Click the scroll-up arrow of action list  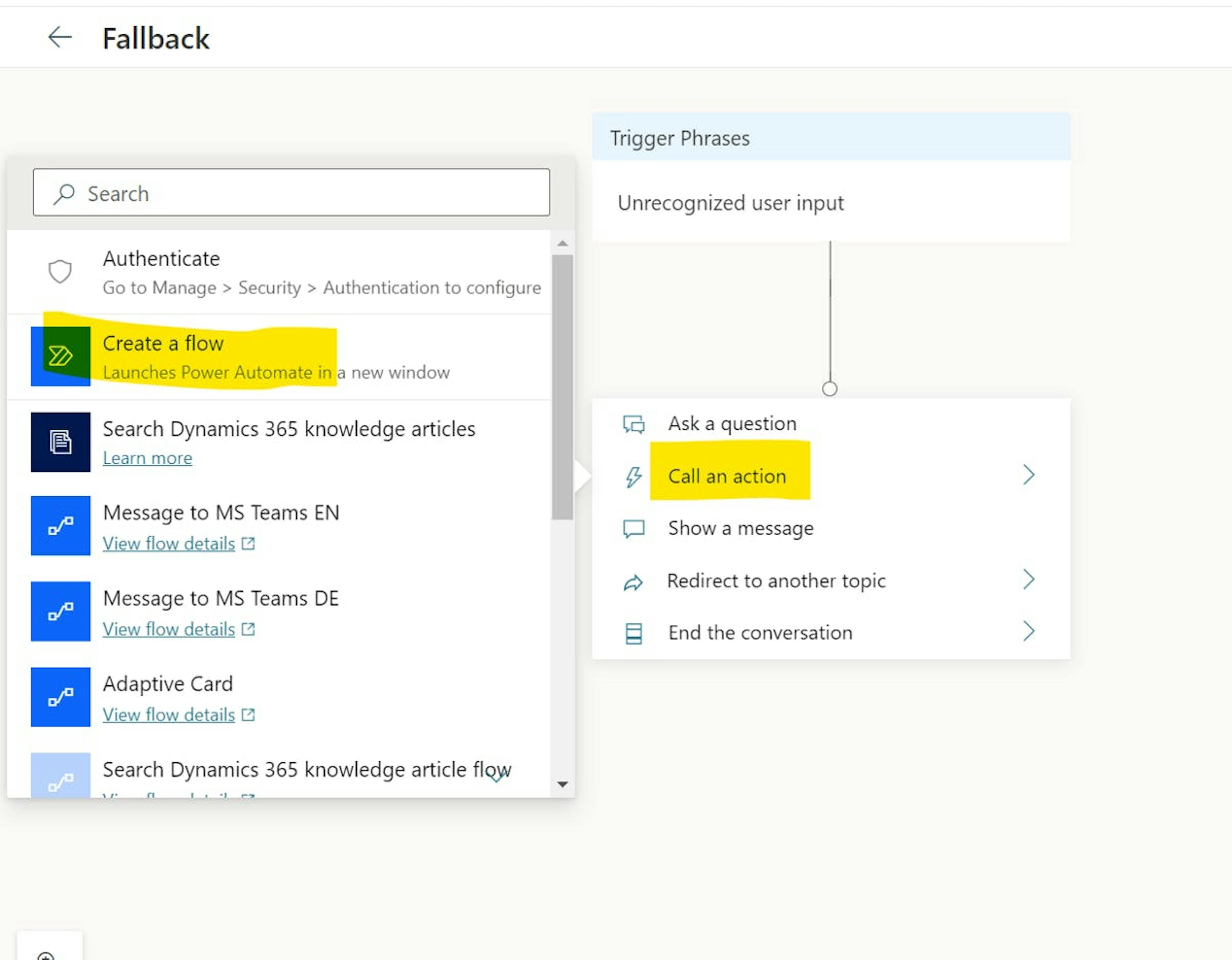tap(562, 244)
